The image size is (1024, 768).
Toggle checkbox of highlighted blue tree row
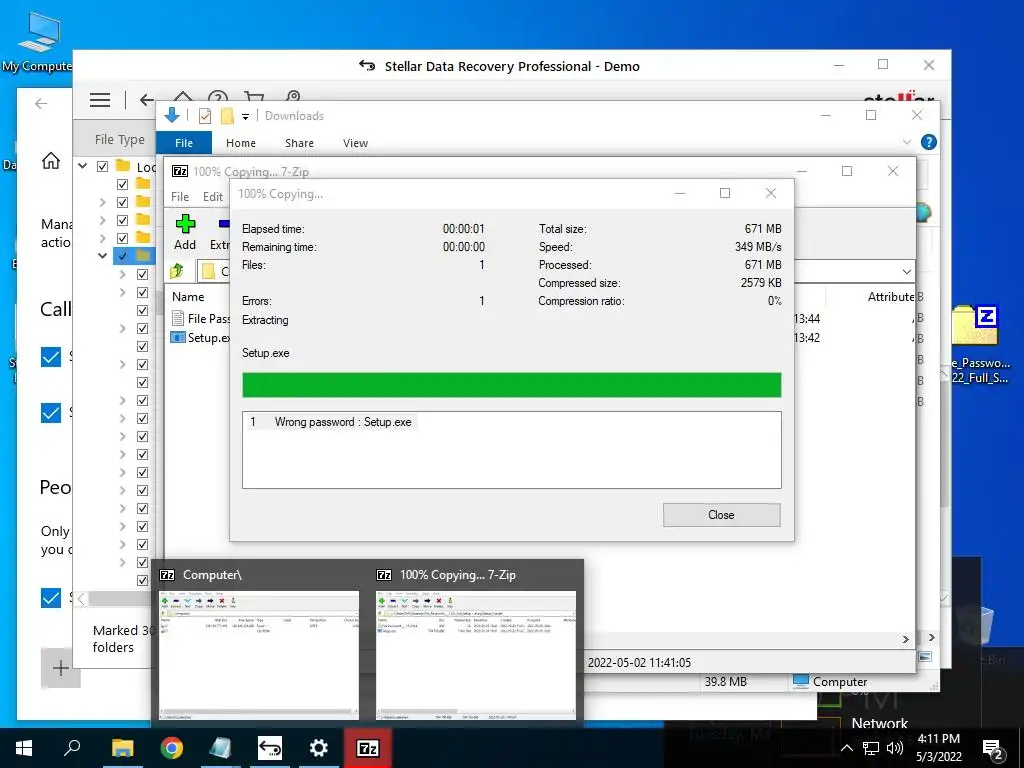(122, 255)
